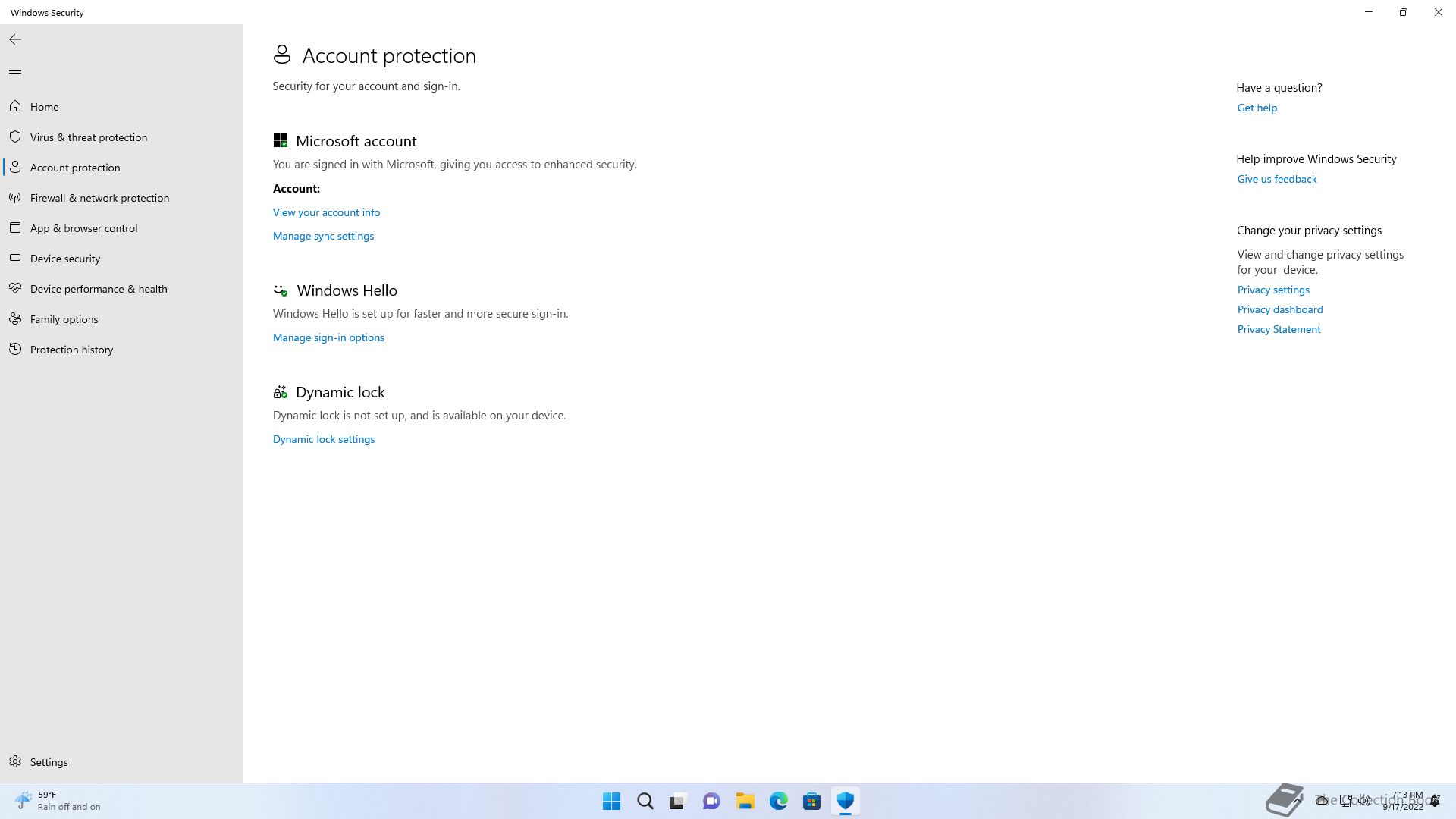Viewport: 1456px width, 819px height.
Task: Open Account protection in the sidebar
Action: [121, 168]
